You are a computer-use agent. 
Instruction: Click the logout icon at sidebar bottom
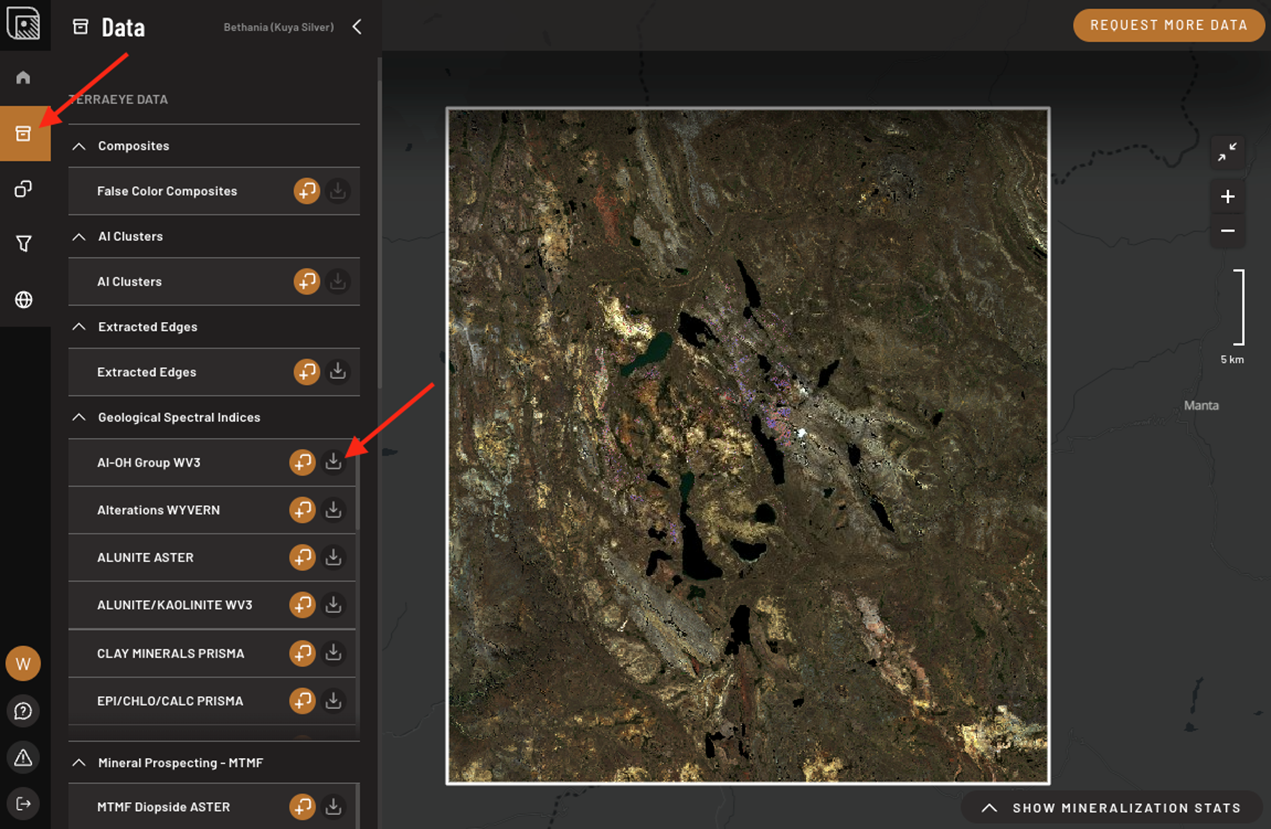(23, 804)
